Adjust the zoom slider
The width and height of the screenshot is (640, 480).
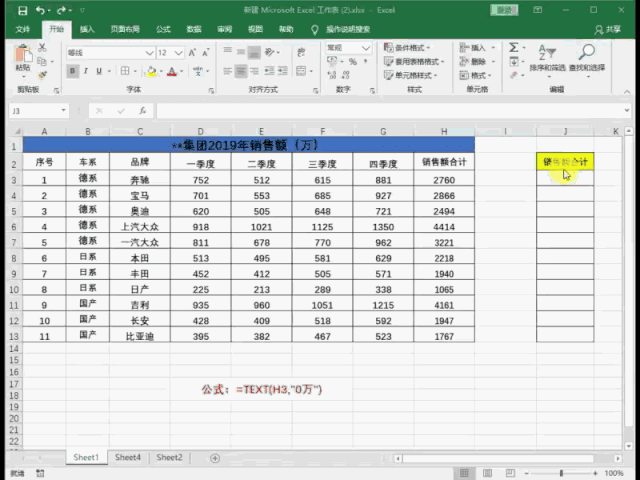pos(561,473)
